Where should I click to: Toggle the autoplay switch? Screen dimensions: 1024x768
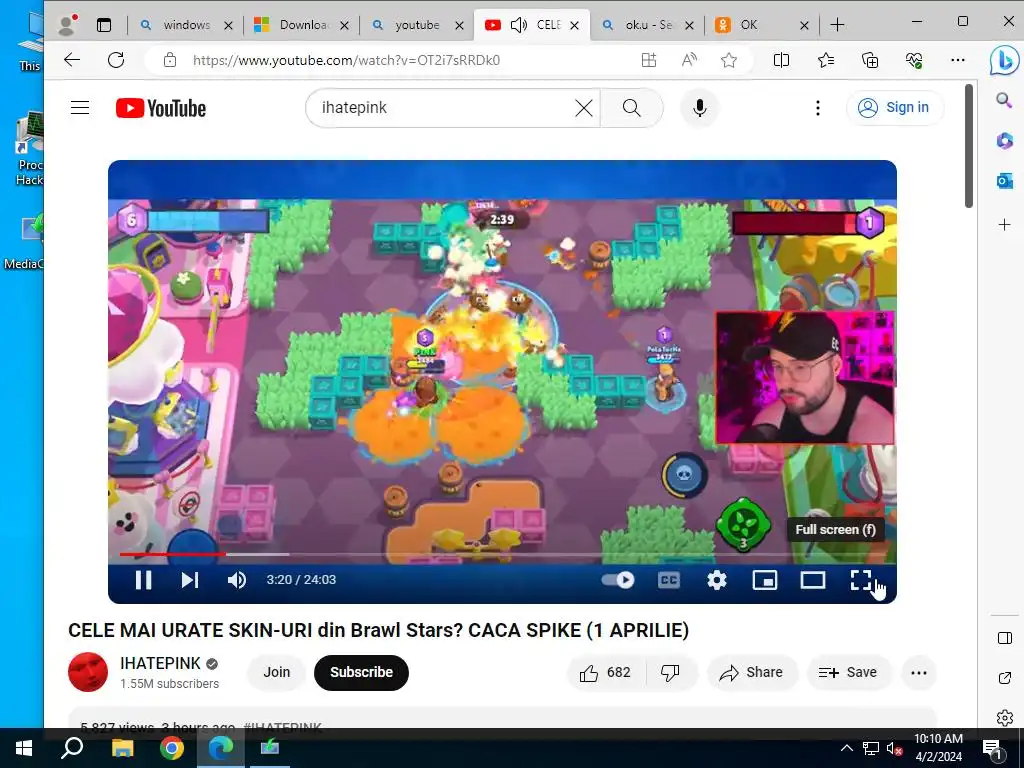click(x=618, y=580)
